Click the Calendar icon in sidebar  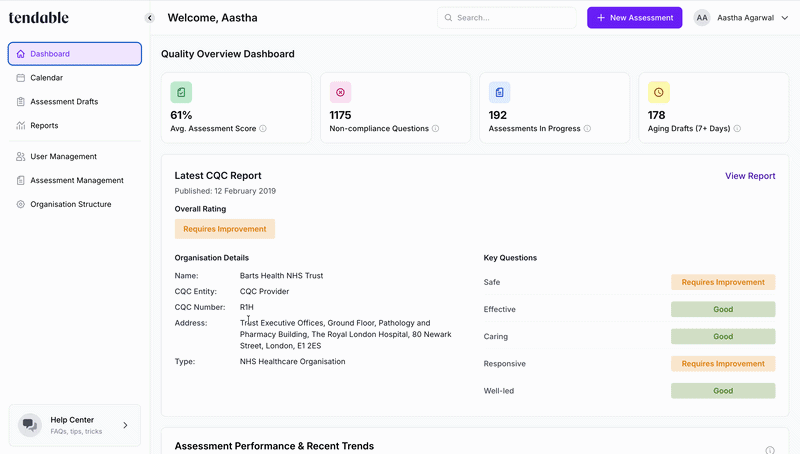20,78
